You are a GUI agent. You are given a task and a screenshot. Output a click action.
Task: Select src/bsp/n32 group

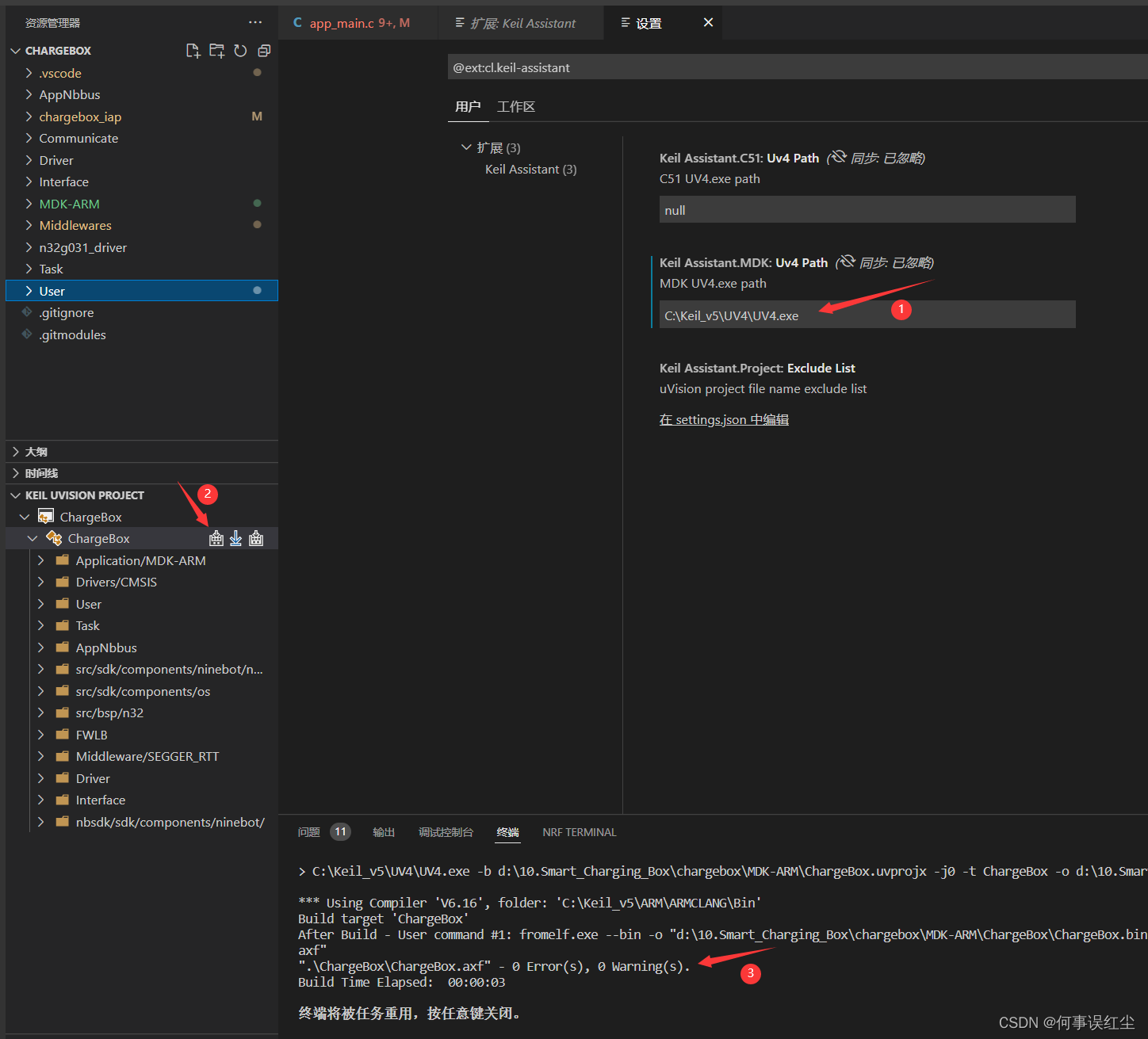(109, 712)
